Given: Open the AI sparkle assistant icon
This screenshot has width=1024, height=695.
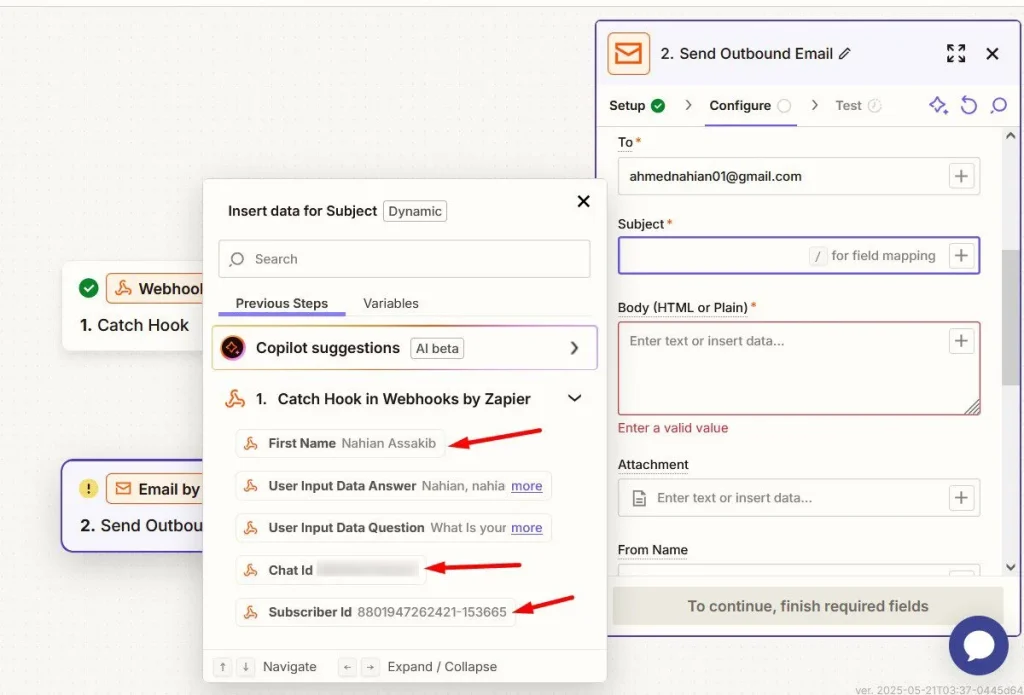Looking at the screenshot, I should coord(938,105).
